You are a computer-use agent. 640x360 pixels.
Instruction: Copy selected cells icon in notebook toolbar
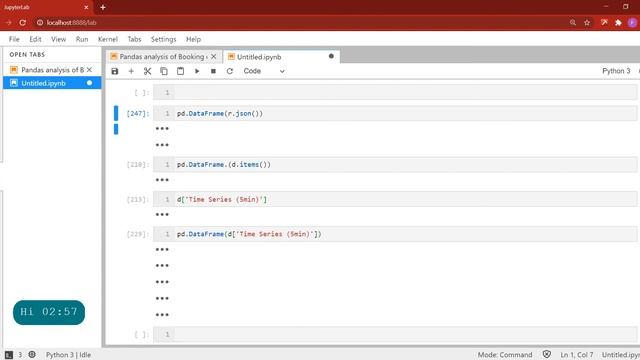tap(164, 71)
